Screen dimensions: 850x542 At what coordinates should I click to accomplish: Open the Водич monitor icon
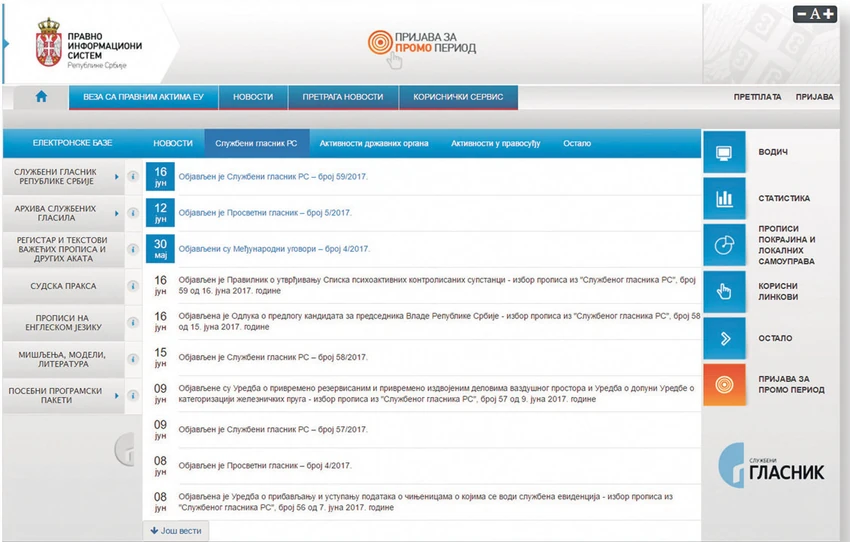coord(724,152)
